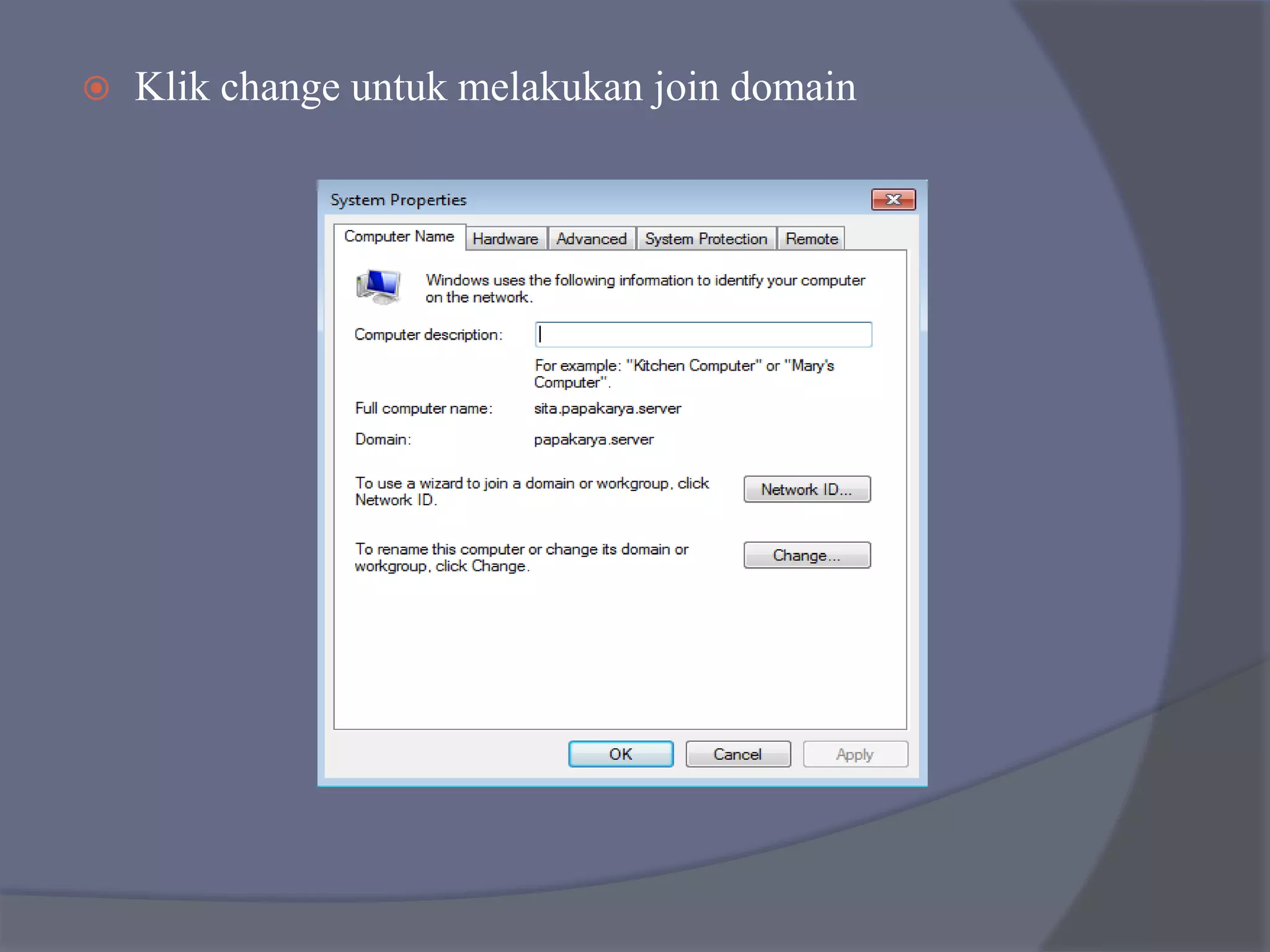Select the System Protection tab
Screen dimensions: 1270x952
coord(706,239)
